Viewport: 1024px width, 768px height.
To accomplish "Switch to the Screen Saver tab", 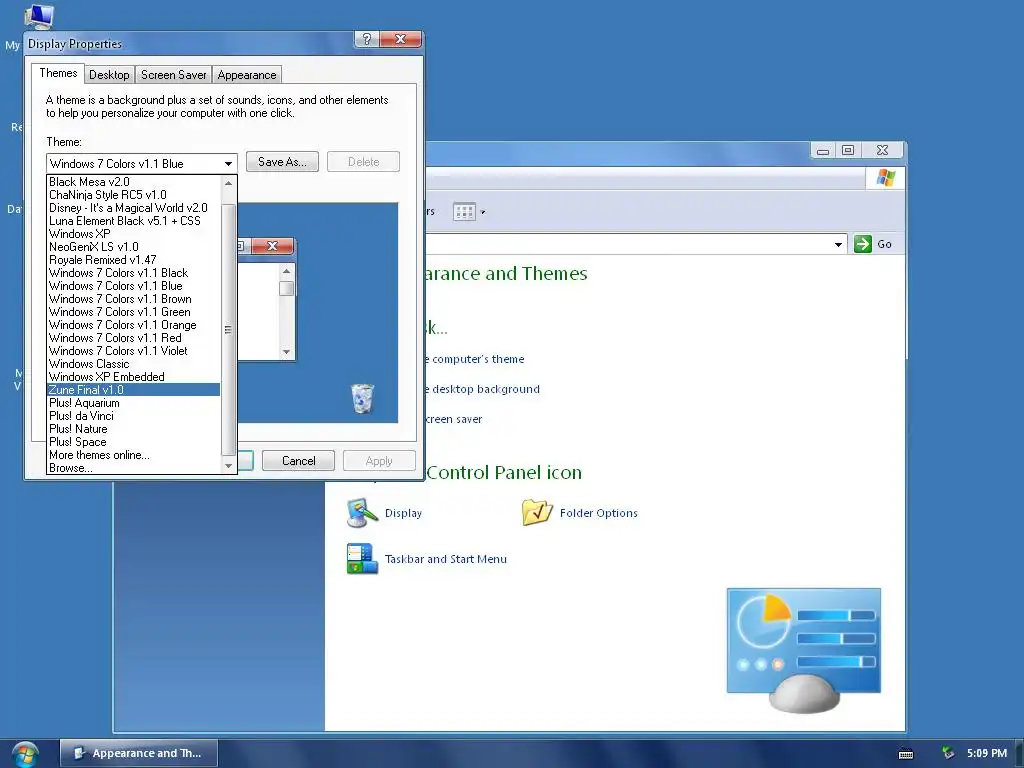I will pyautogui.click(x=174, y=75).
